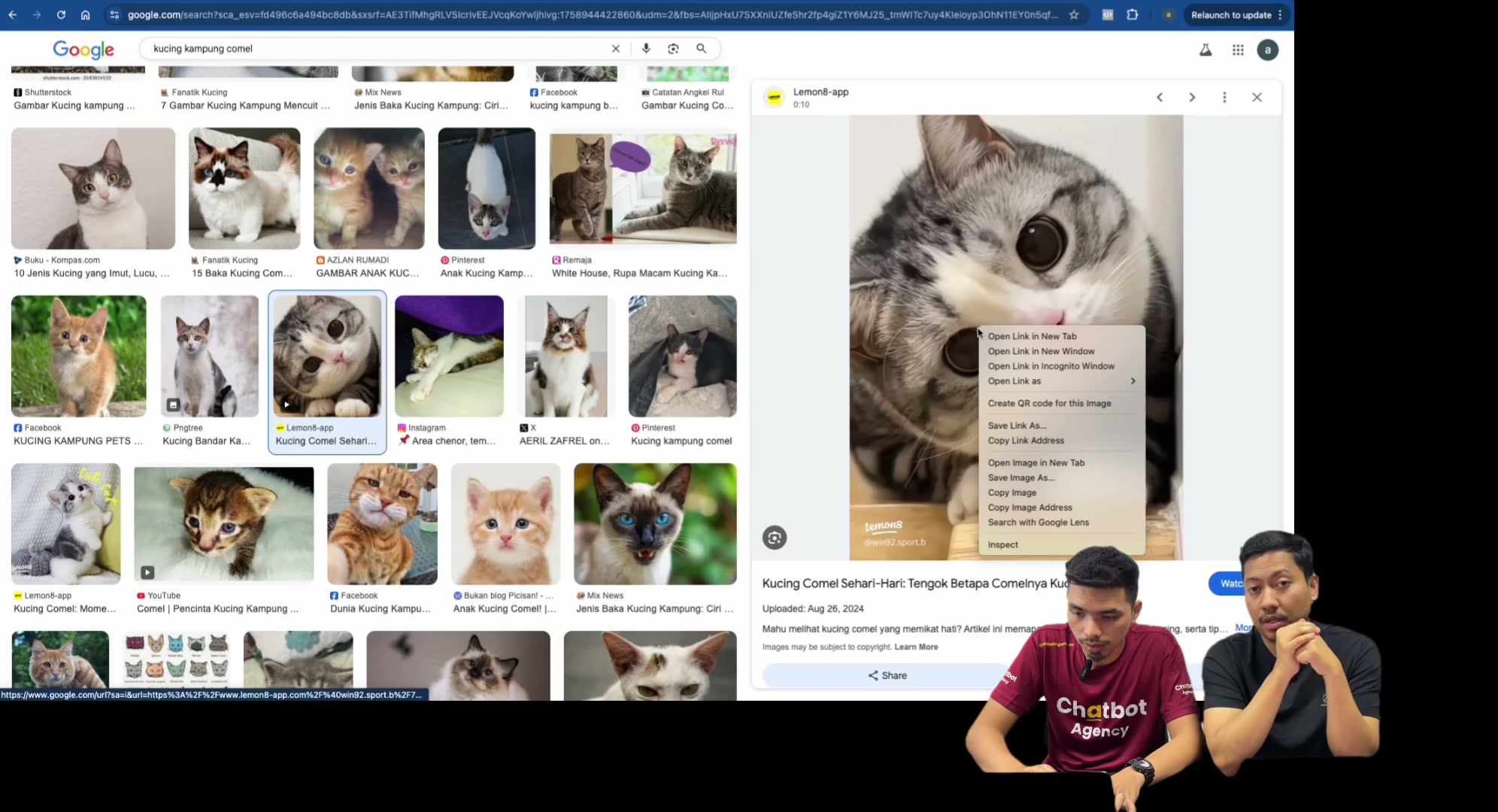Go to Google homepage via logo
The width and height of the screenshot is (1498, 812).
point(83,50)
